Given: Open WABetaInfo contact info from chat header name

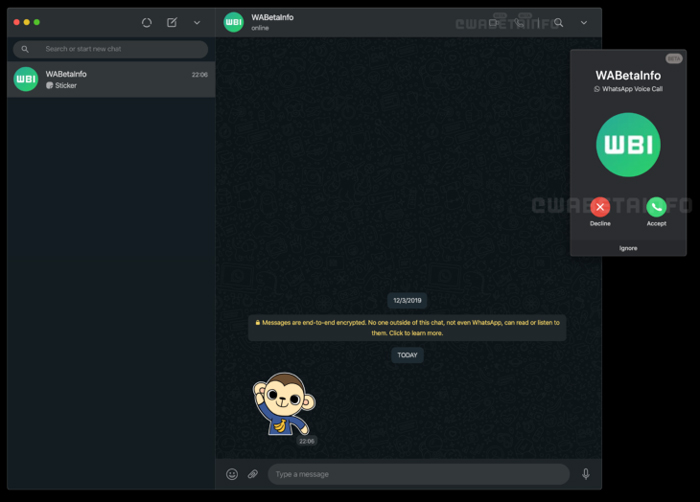Looking at the screenshot, I should (272, 17).
